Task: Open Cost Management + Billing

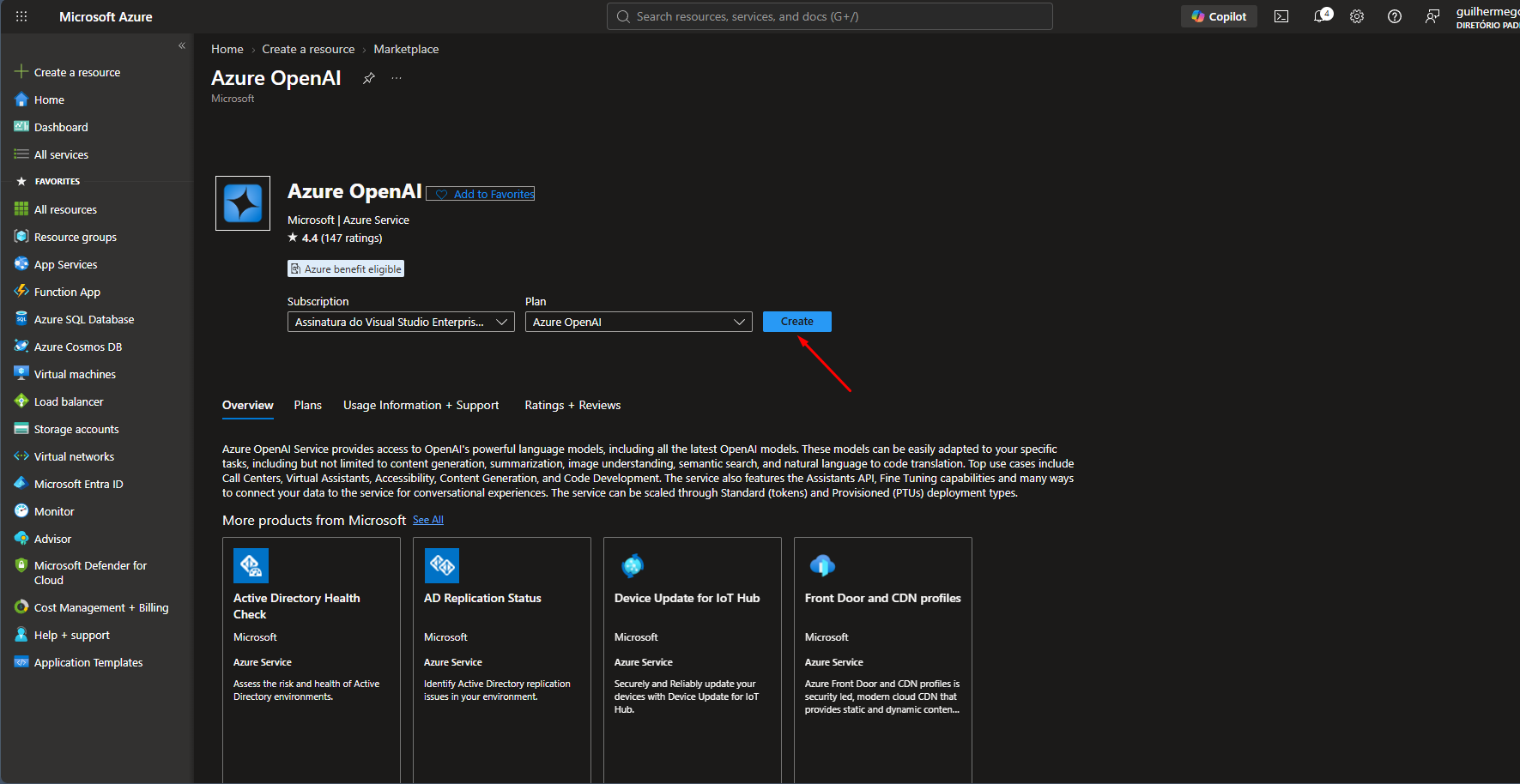Action: pos(101,607)
